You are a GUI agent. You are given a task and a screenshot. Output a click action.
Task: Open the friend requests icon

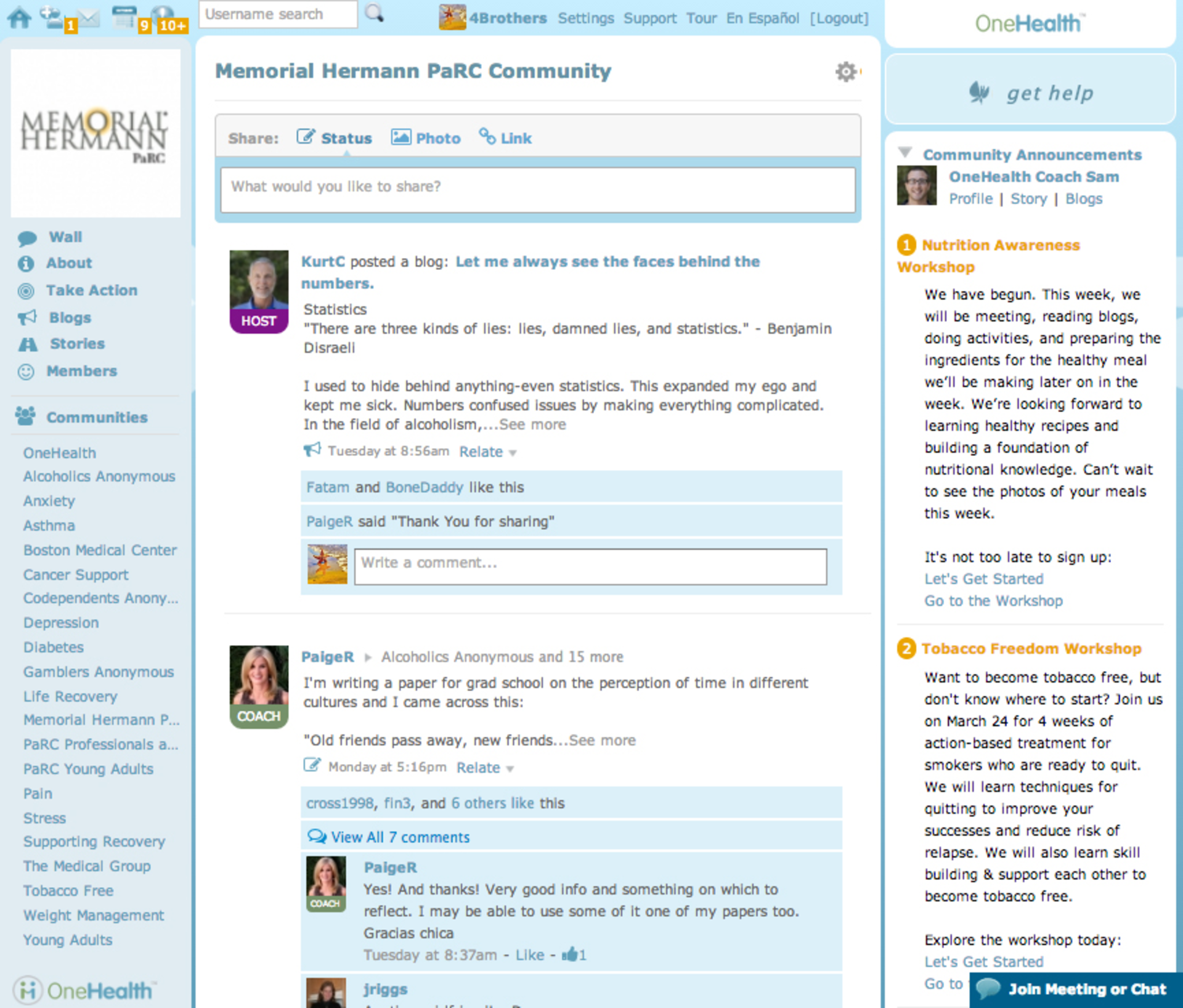tap(53, 17)
